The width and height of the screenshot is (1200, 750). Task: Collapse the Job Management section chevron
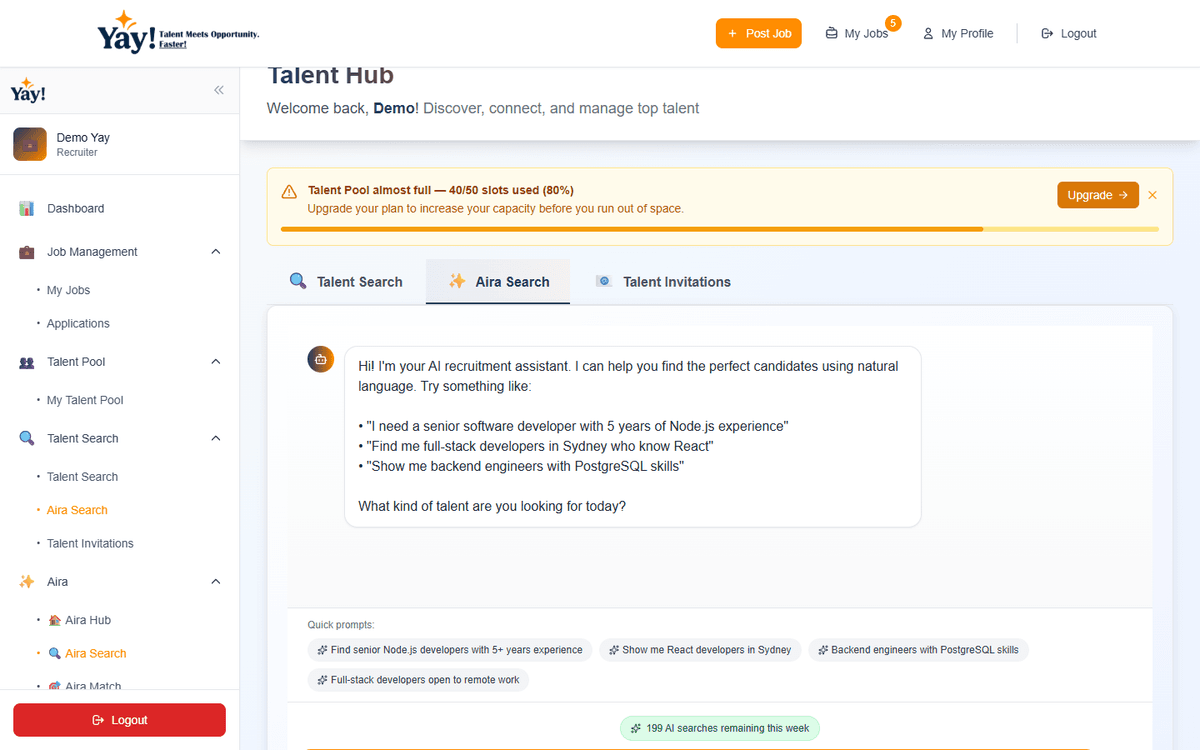(x=215, y=251)
